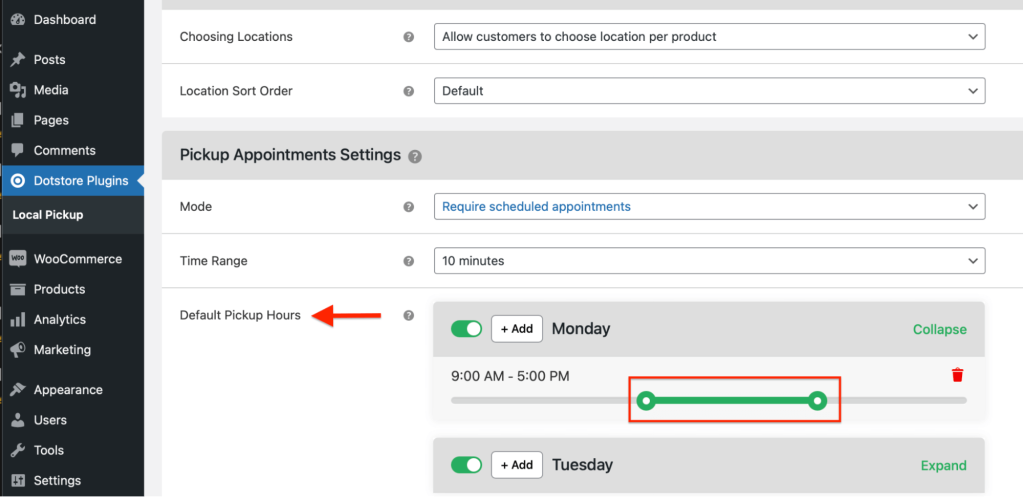Expand the Tuesday hours section
Screen dimensions: 1023x497
pyautogui.click(x=943, y=465)
